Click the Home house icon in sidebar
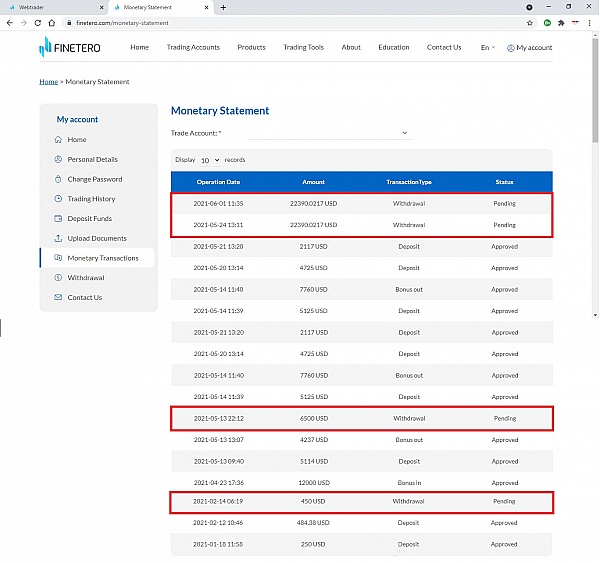Image resolution: width=600 pixels, height=563 pixels. (x=58, y=139)
